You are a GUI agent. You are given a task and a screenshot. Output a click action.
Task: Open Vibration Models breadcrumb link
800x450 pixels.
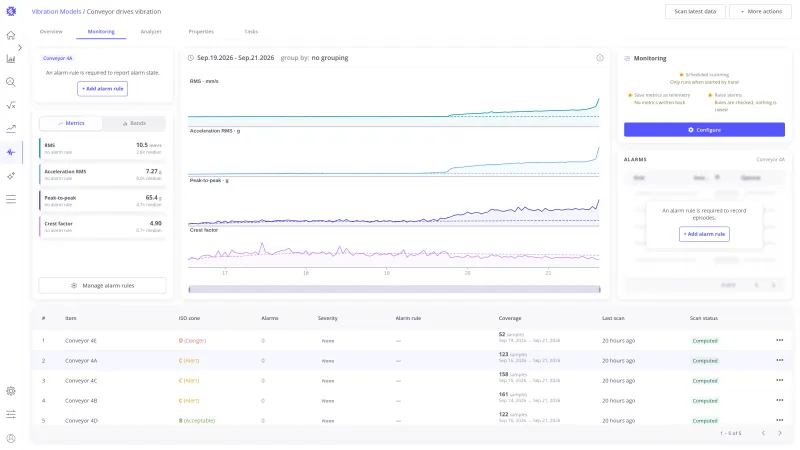(x=56, y=11)
